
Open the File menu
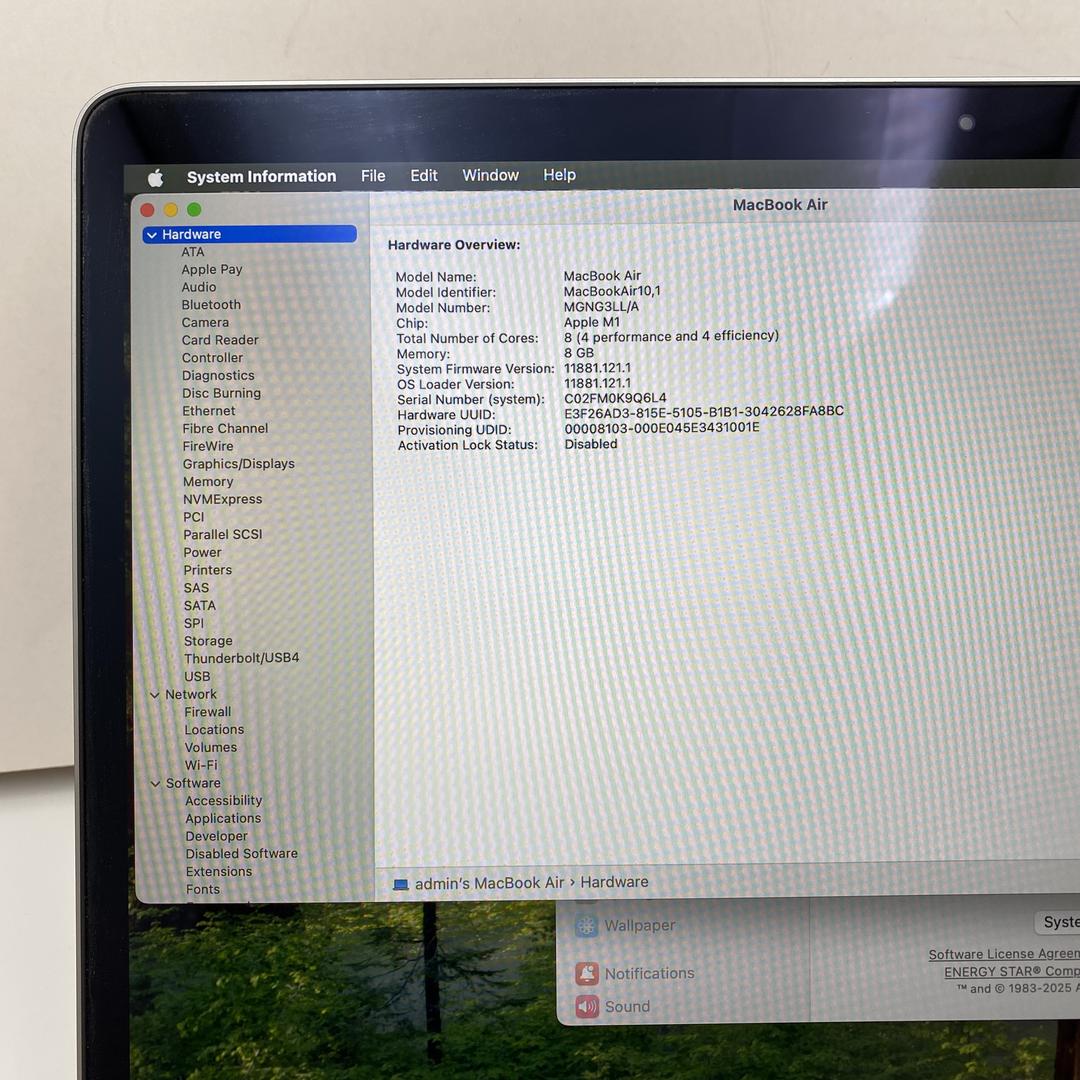pos(373,176)
